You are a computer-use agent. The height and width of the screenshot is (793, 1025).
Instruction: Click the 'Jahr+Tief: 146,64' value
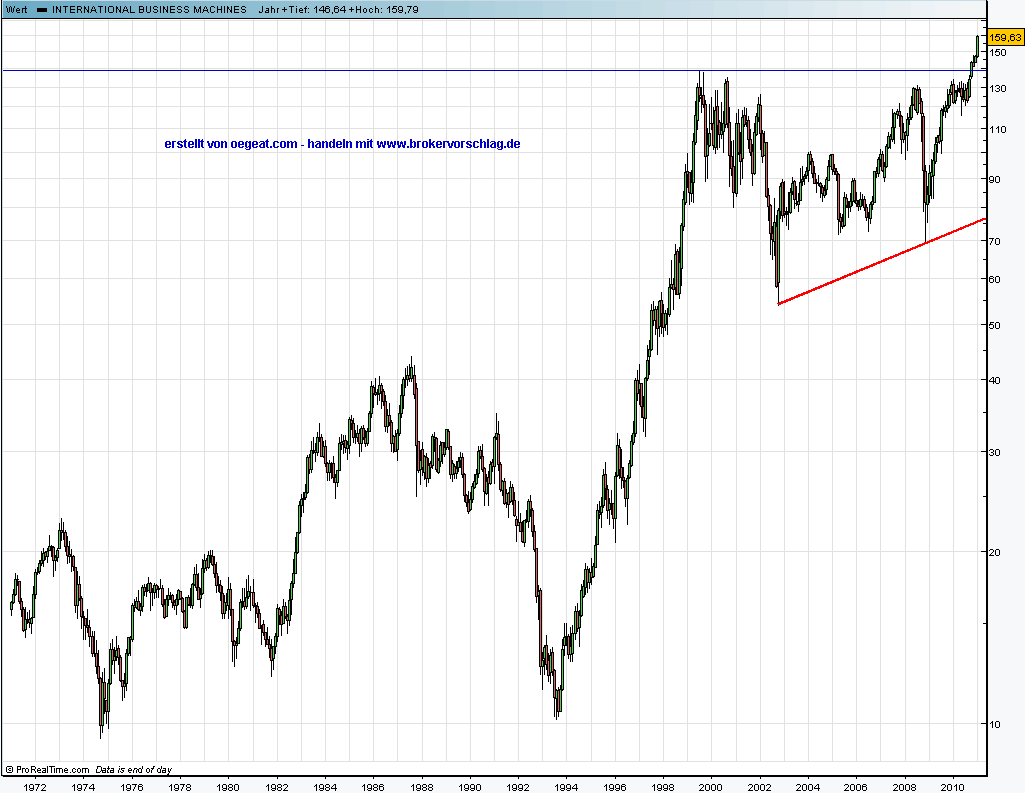click(301, 10)
